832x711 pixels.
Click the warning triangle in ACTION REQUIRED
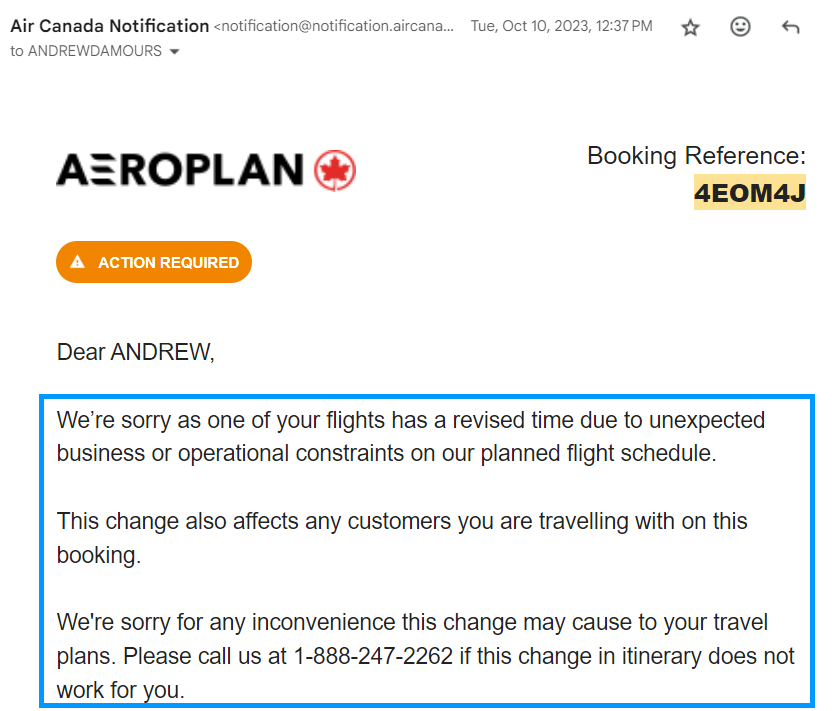[x=77, y=261]
